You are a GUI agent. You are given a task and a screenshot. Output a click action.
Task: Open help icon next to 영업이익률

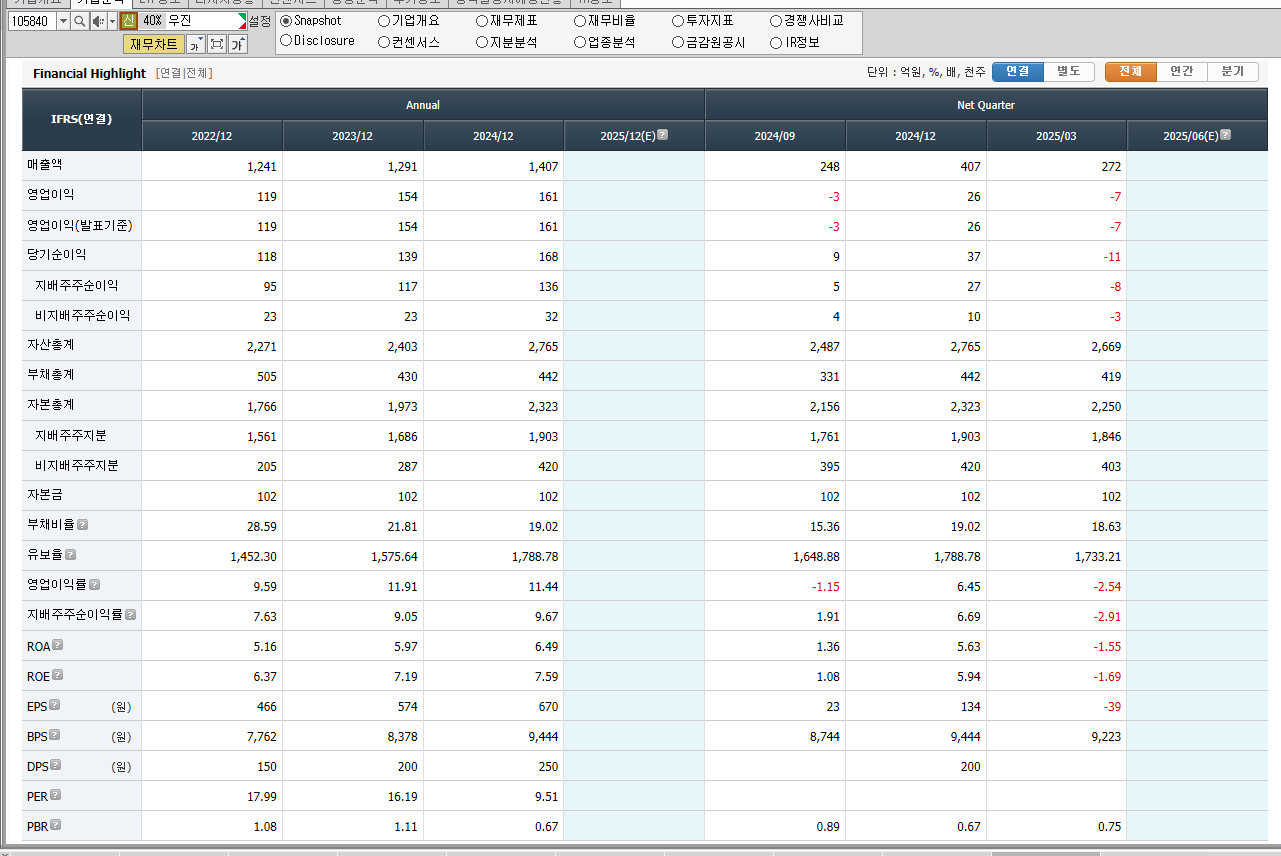click(x=95, y=584)
